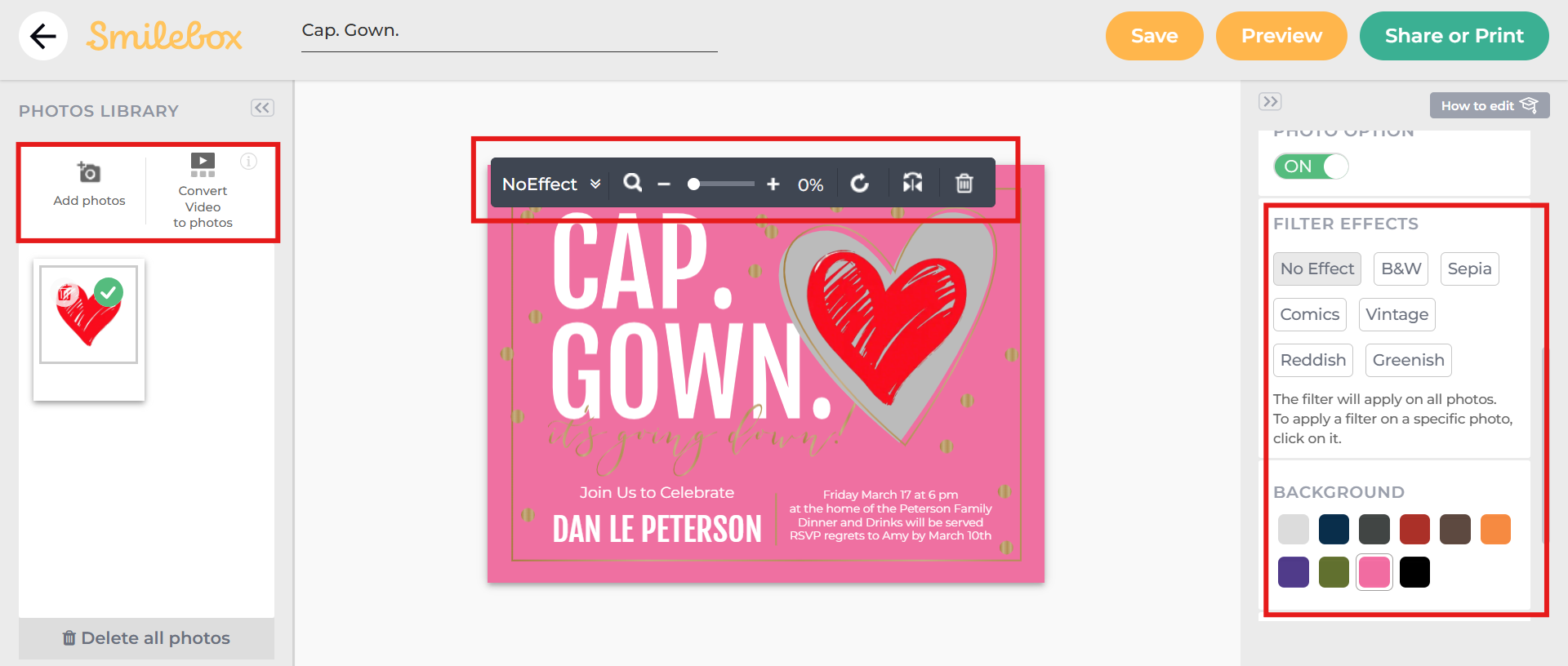Click the photo zoom slider

pos(721,184)
